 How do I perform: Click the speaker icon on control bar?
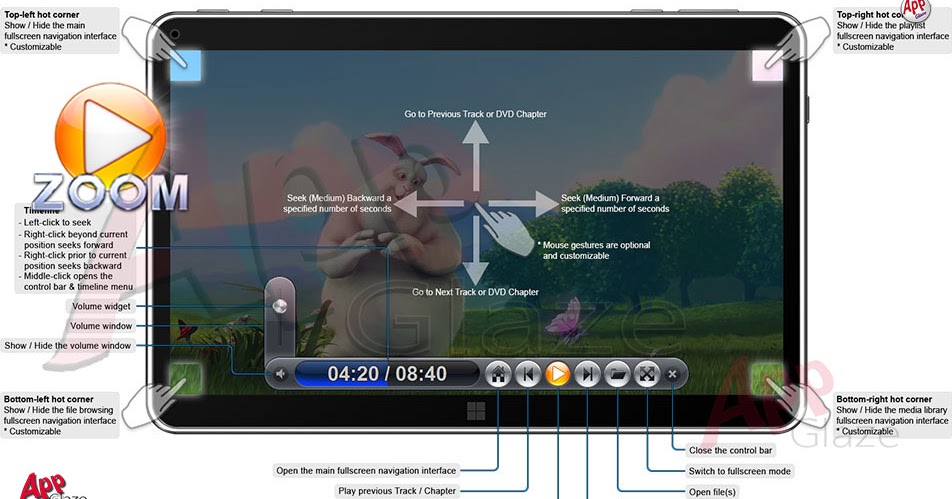click(280, 374)
